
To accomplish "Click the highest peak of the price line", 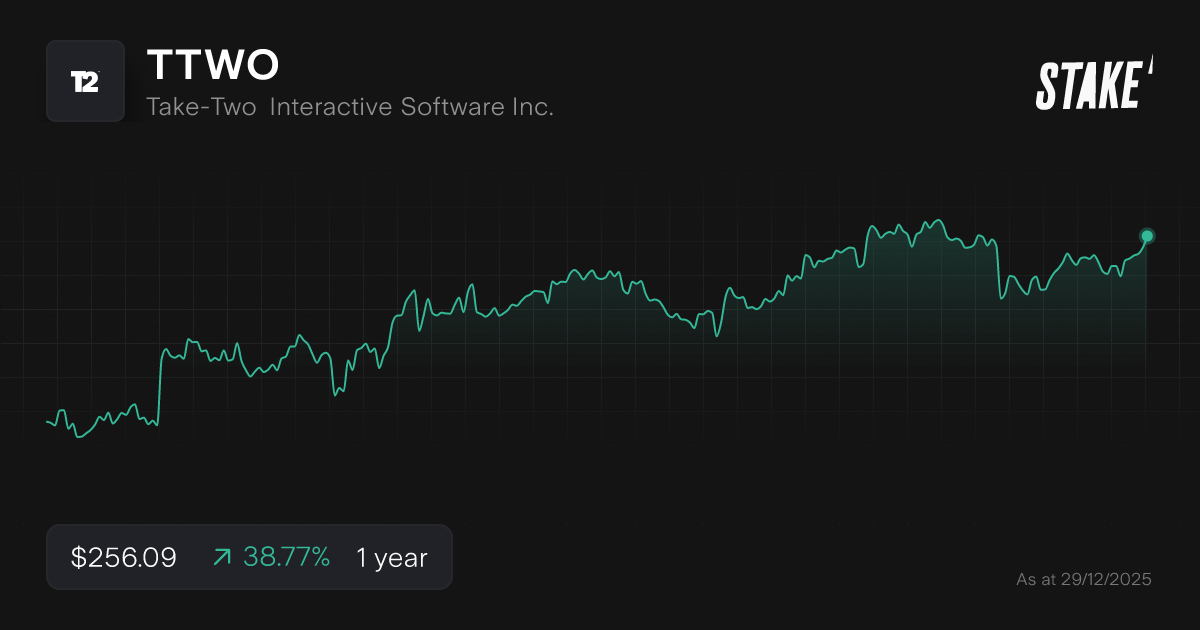I will coord(938,220).
